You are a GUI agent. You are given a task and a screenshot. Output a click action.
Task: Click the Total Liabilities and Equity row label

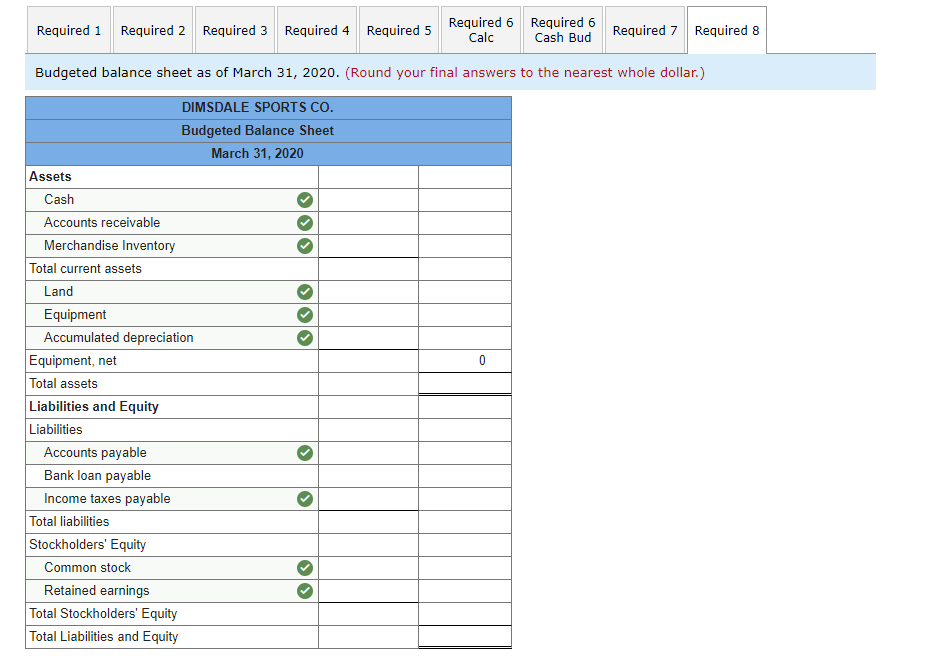click(x=104, y=636)
